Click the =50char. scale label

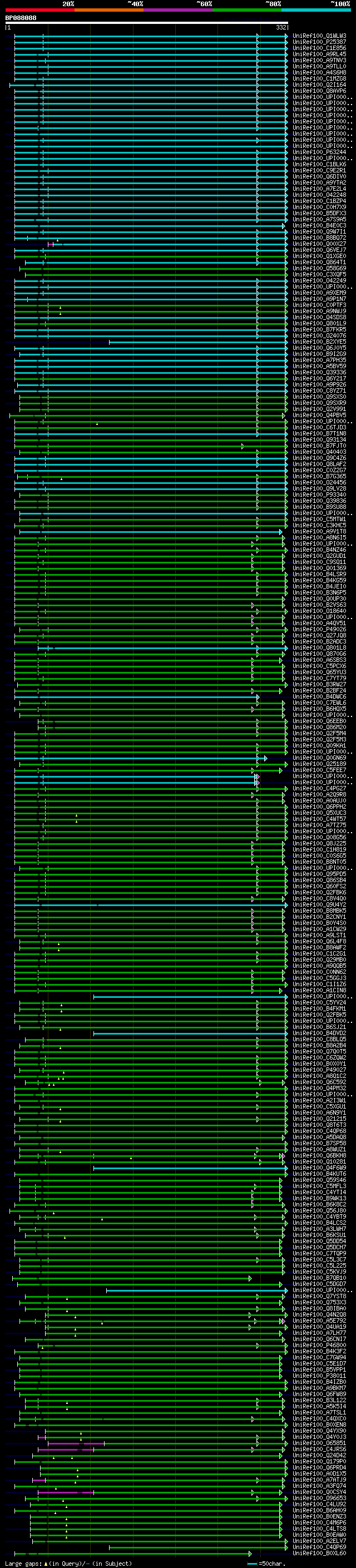271,1563
